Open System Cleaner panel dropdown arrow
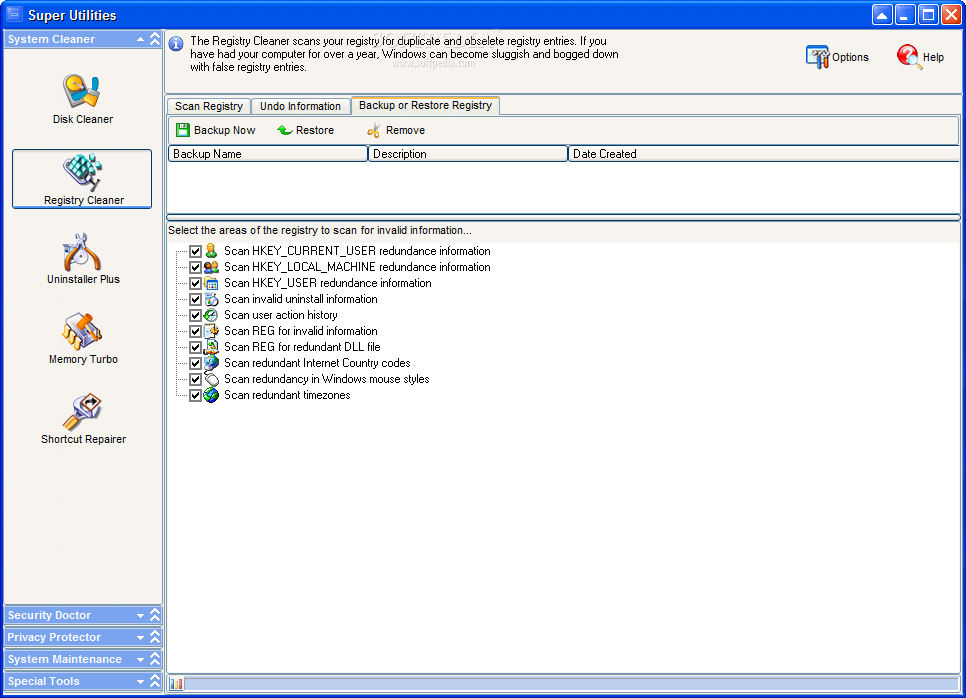 (140, 39)
